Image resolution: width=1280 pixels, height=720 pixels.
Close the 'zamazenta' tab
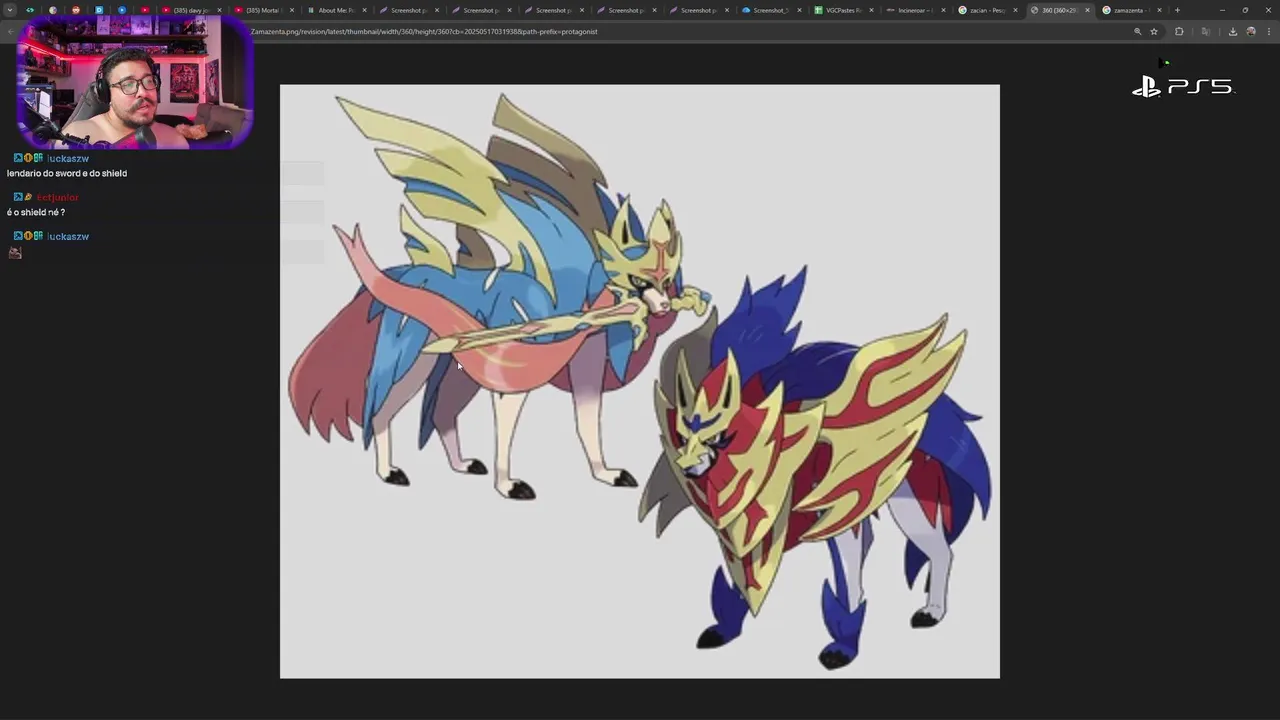(1160, 10)
